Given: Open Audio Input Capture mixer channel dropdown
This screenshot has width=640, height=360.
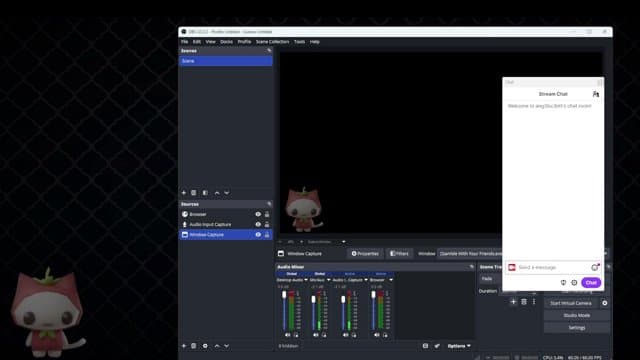Looking at the screenshot, I should [366, 280].
